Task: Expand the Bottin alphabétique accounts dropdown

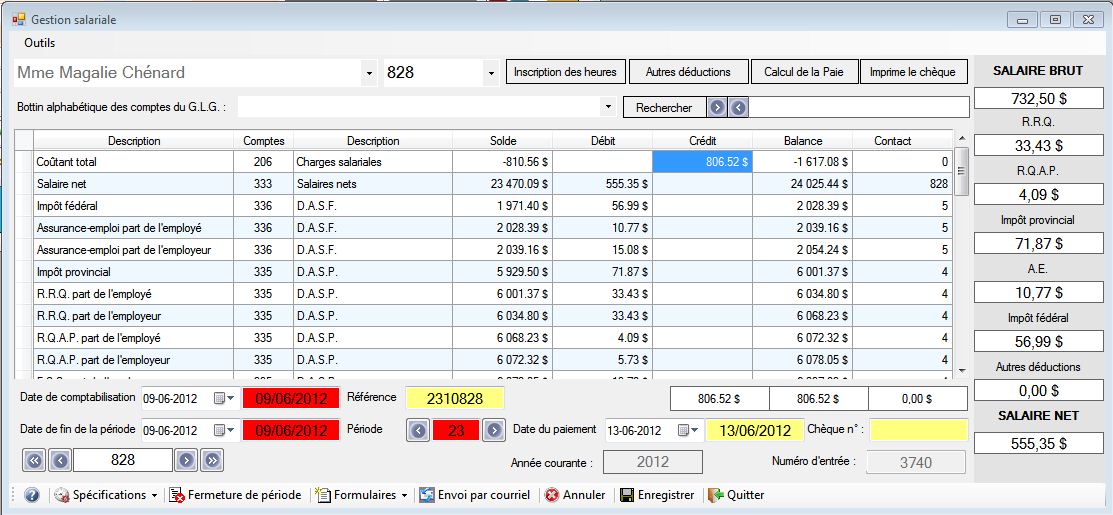Action: pos(608,106)
